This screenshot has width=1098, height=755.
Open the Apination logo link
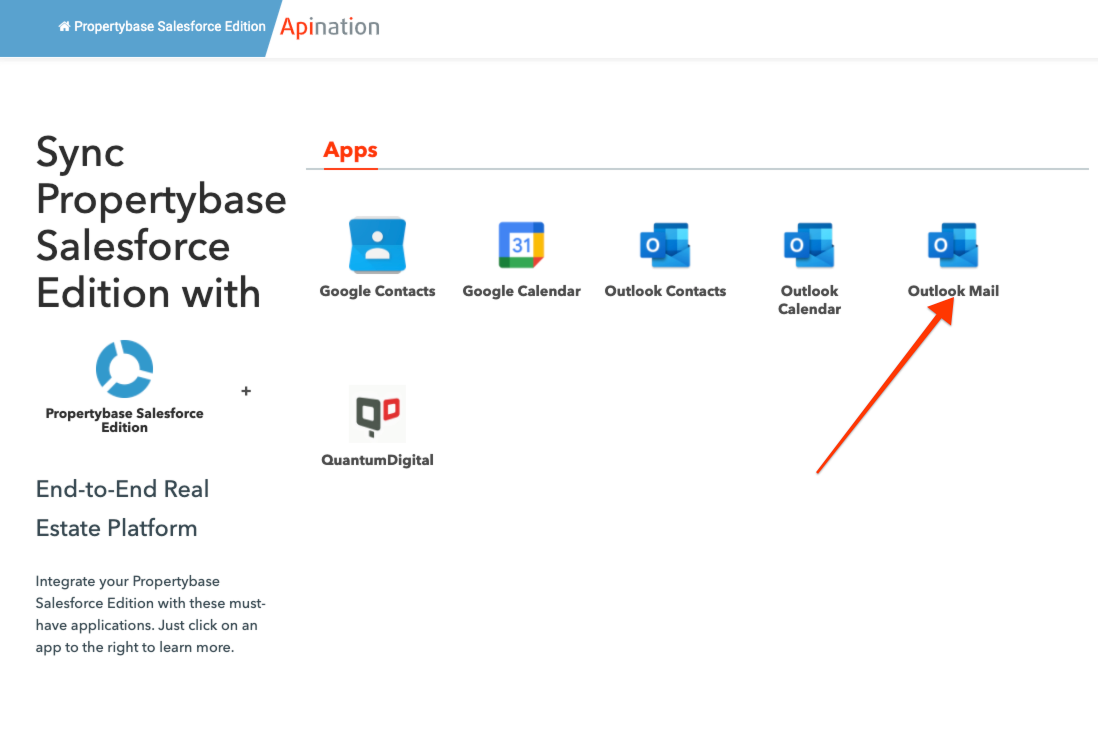[330, 27]
